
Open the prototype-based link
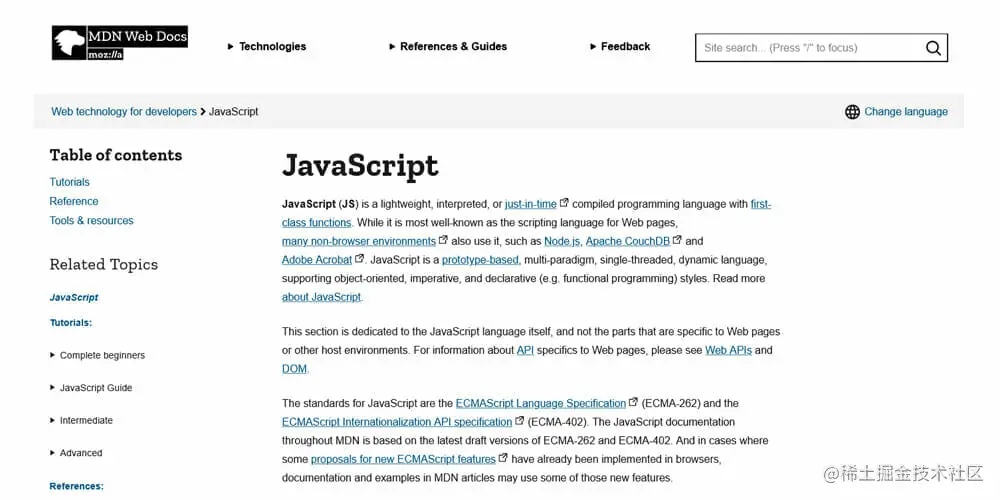point(481,260)
